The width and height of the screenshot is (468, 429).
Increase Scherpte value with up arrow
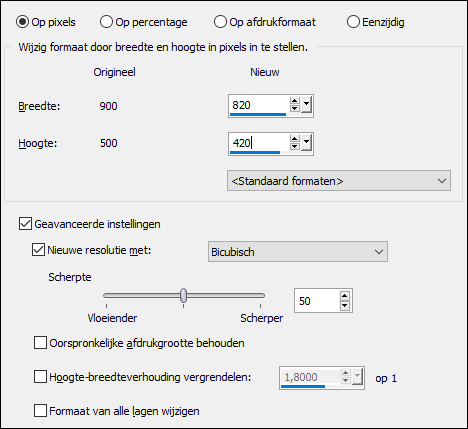[x=345, y=296]
